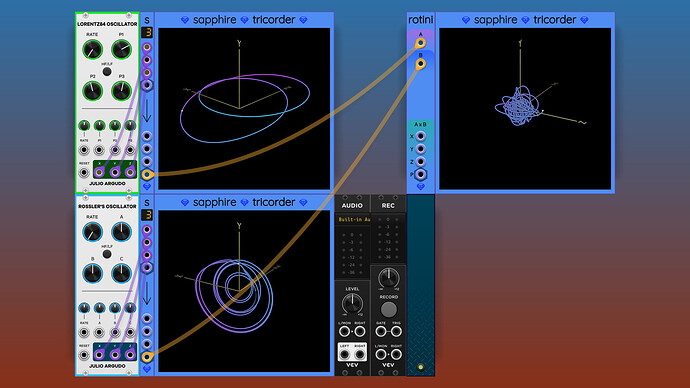690x388 pixels.
Task: Click the REC module gain knob
Action: pos(389,278)
